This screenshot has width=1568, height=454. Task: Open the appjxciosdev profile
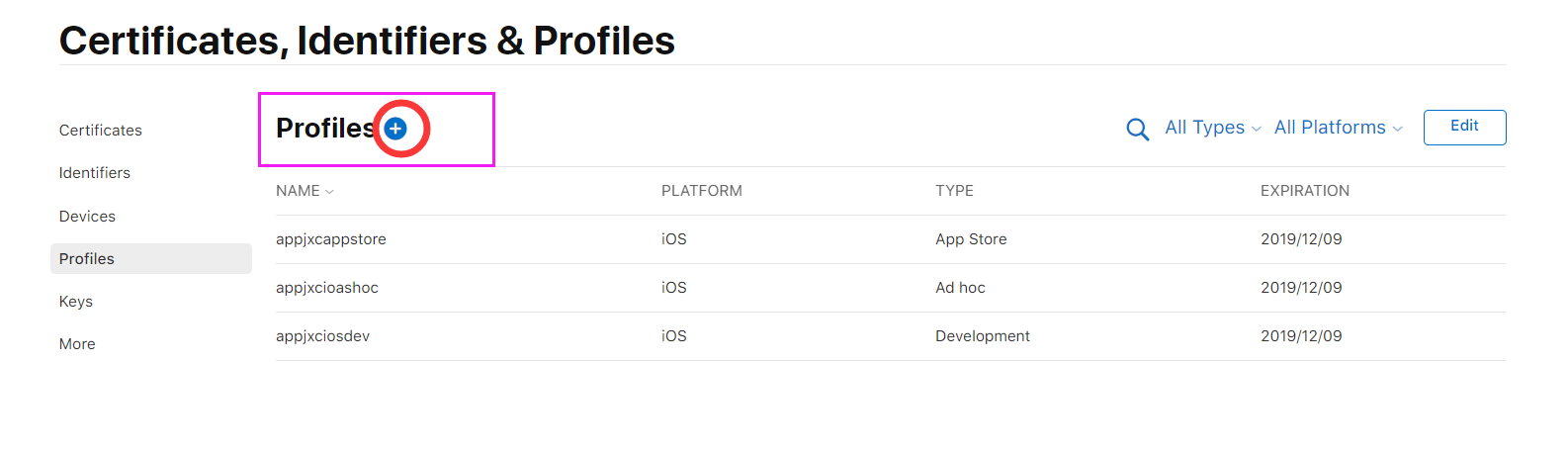point(323,336)
